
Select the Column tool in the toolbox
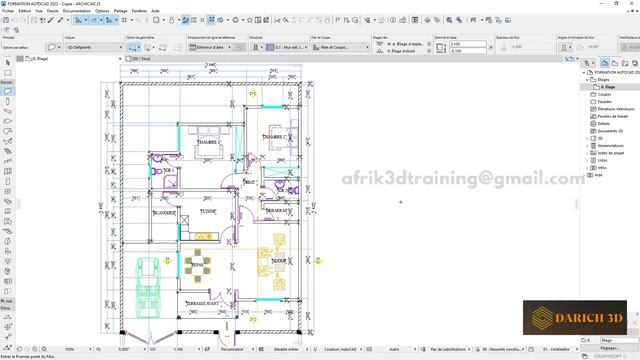[x=7, y=101]
